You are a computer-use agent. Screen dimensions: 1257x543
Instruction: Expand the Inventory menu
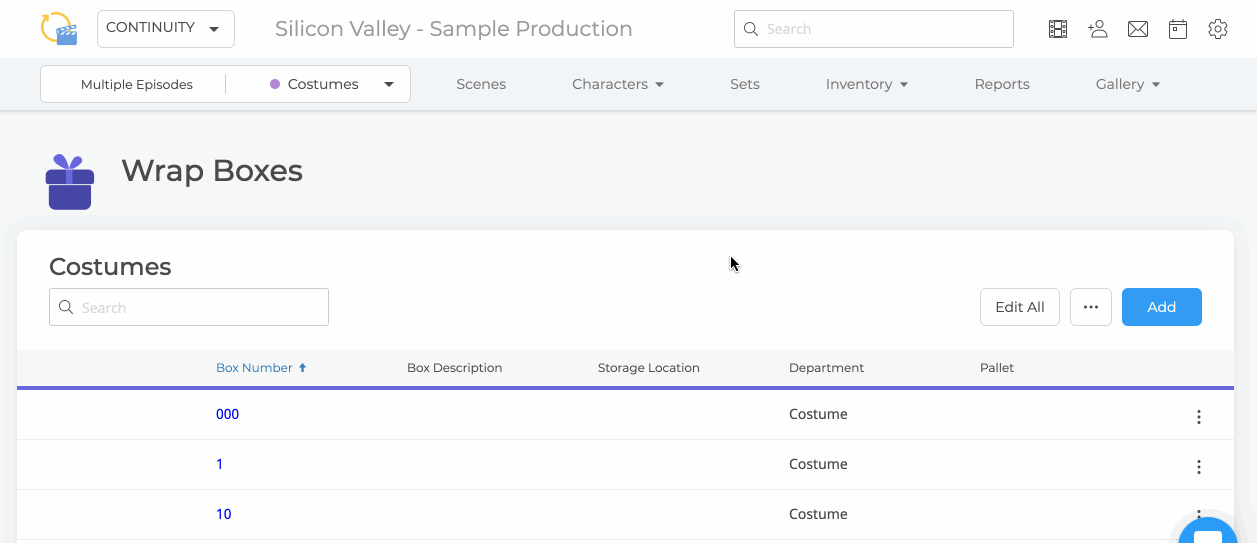pyautogui.click(x=867, y=84)
